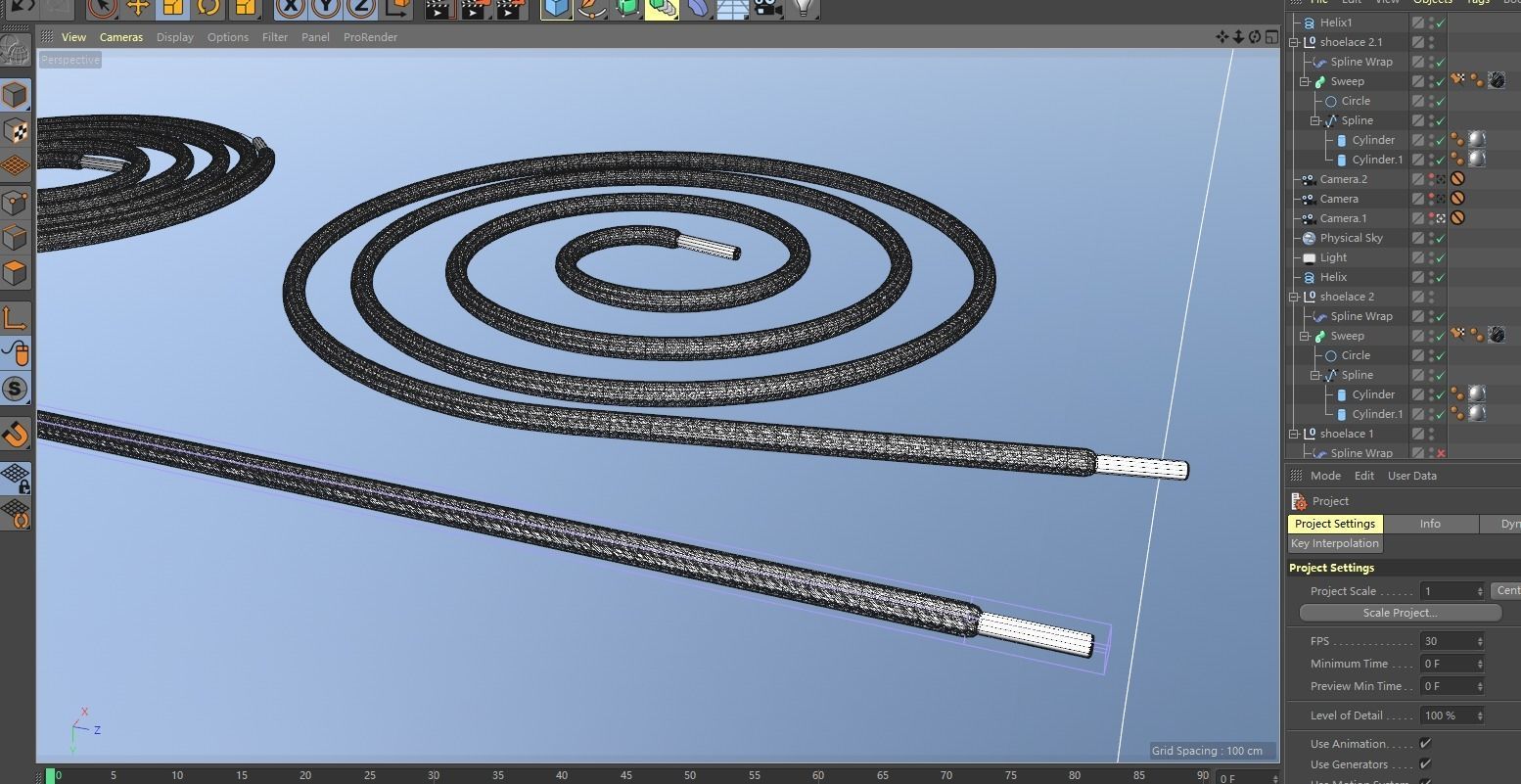1521x784 pixels.
Task: Toggle the Use Generators checkbox
Action: tap(1425, 764)
